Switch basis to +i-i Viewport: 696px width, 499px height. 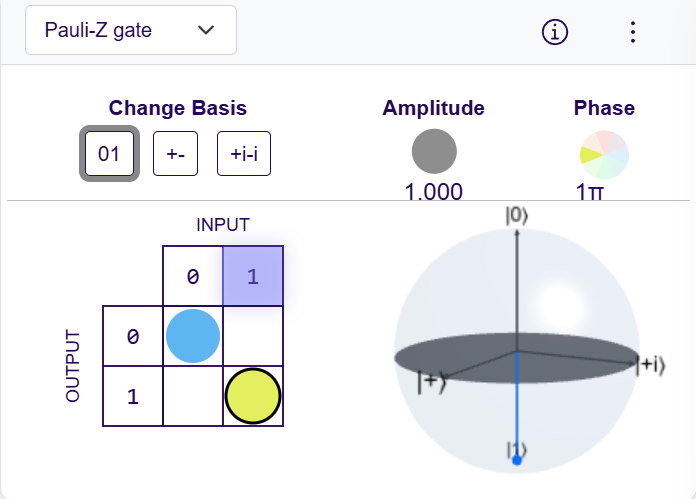tap(244, 154)
